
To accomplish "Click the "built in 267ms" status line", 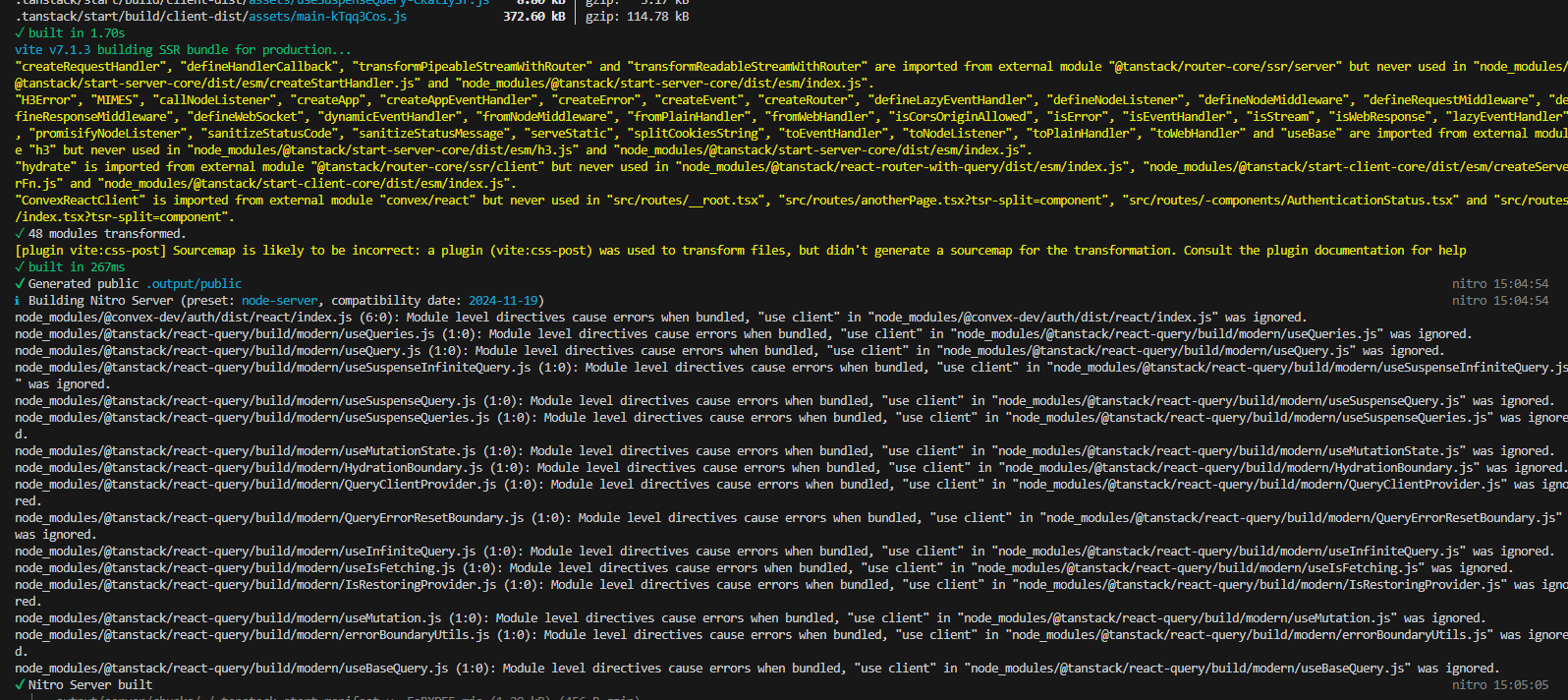I will (70, 266).
